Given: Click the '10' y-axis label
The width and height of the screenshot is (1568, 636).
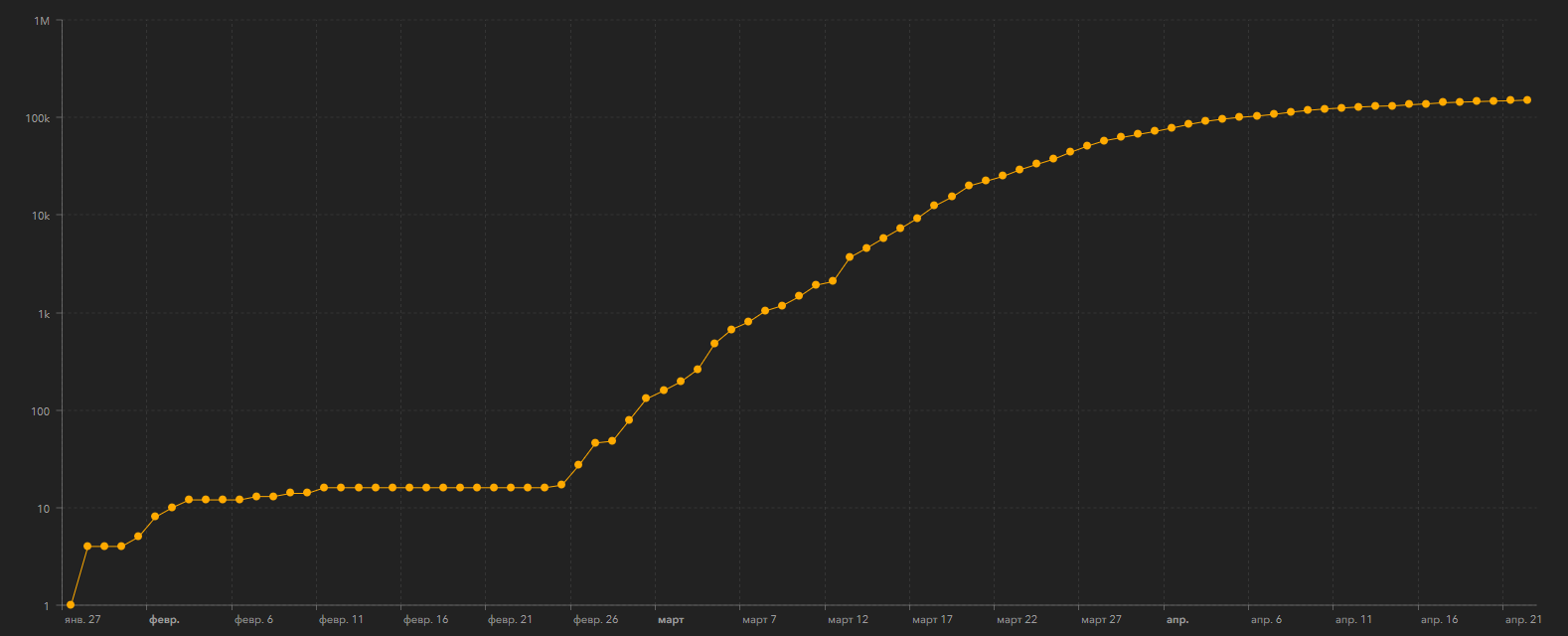Looking at the screenshot, I should 44,509.
